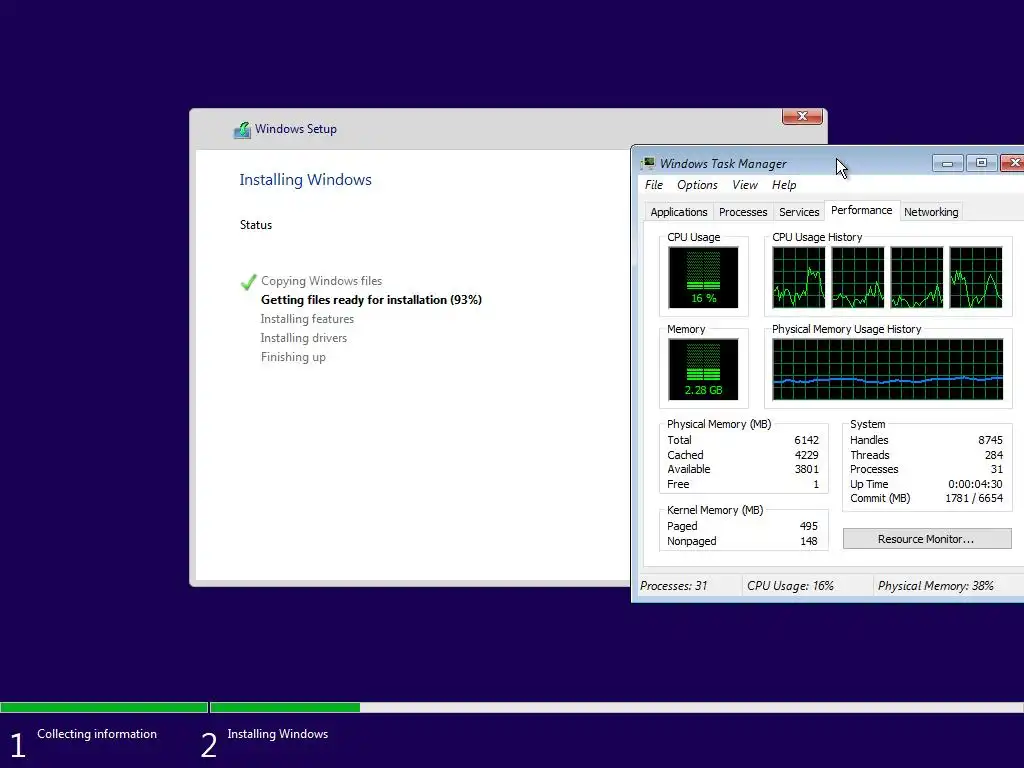The image size is (1024, 768).
Task: Switch to the Processes tab
Action: (743, 212)
